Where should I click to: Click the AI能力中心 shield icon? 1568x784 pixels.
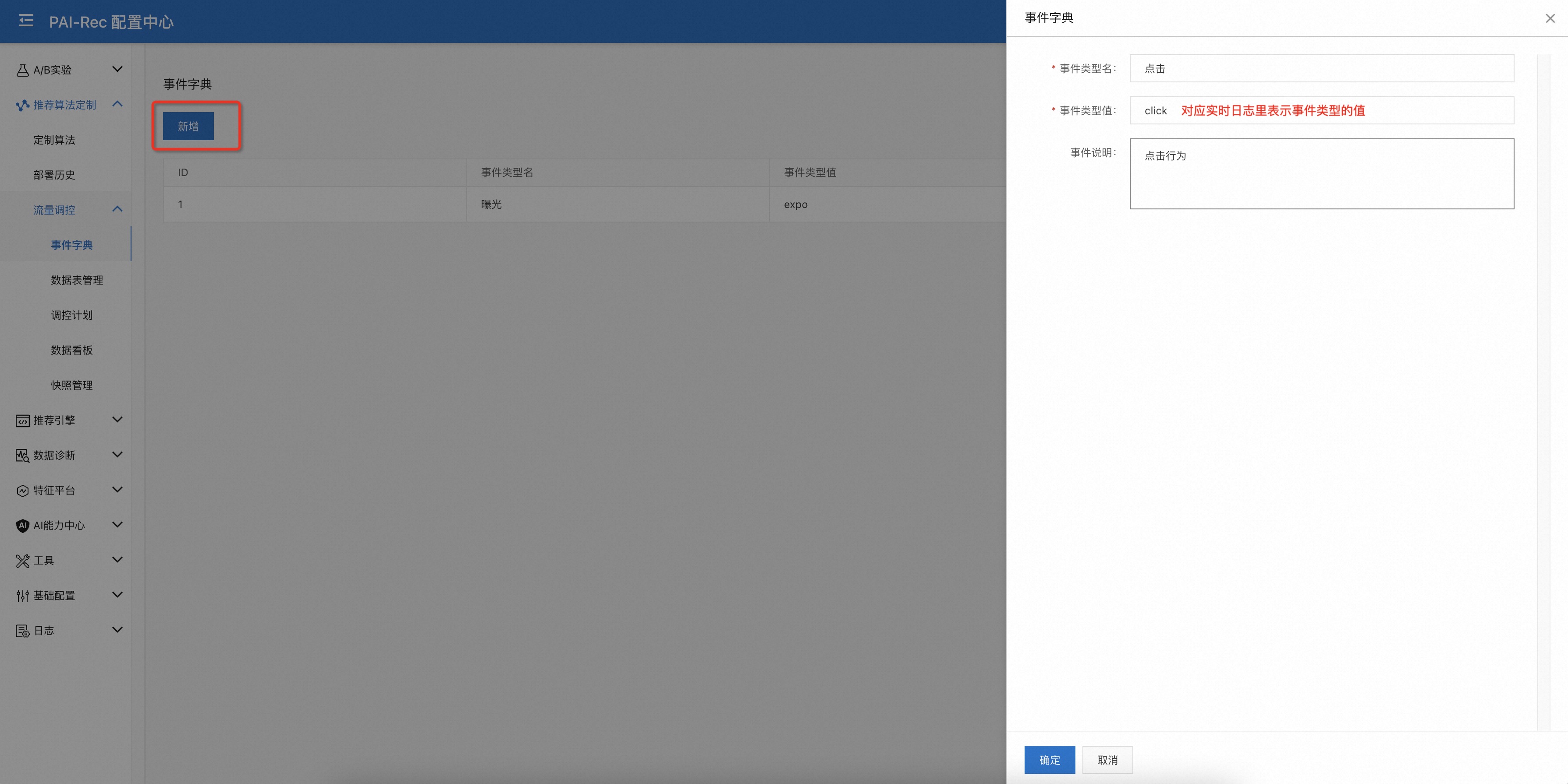(x=22, y=526)
